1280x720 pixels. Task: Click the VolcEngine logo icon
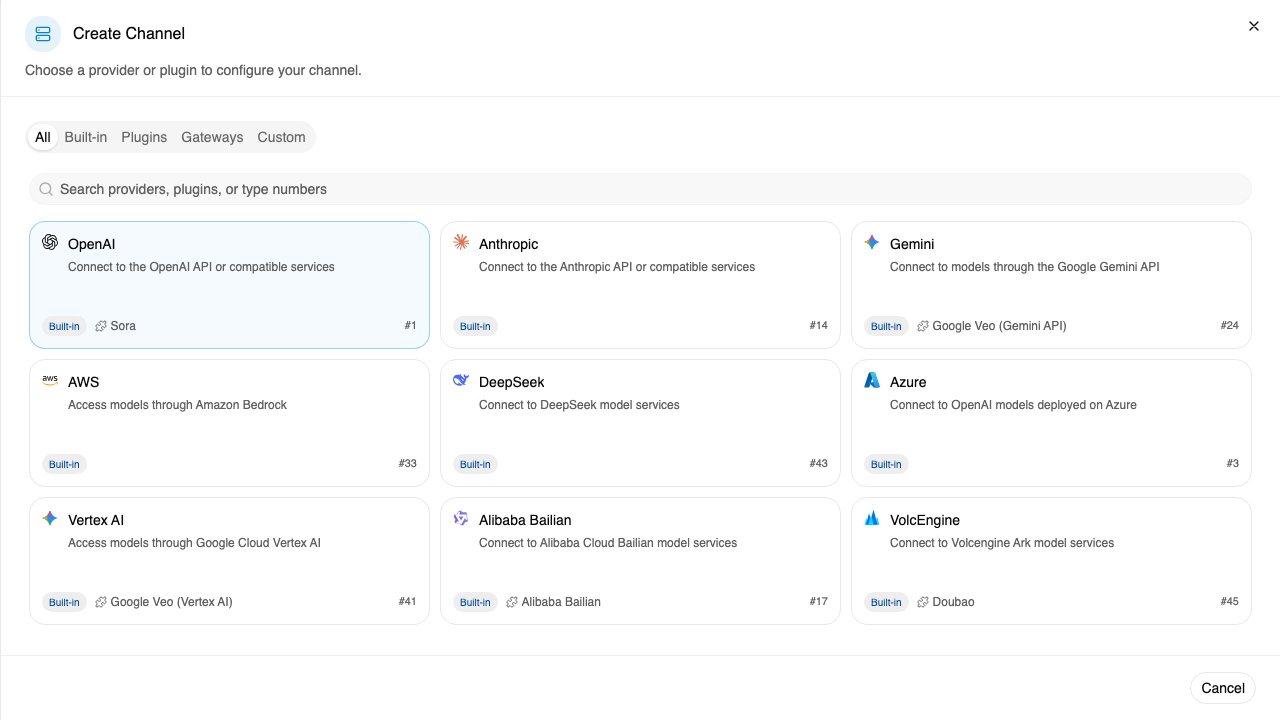point(872,518)
